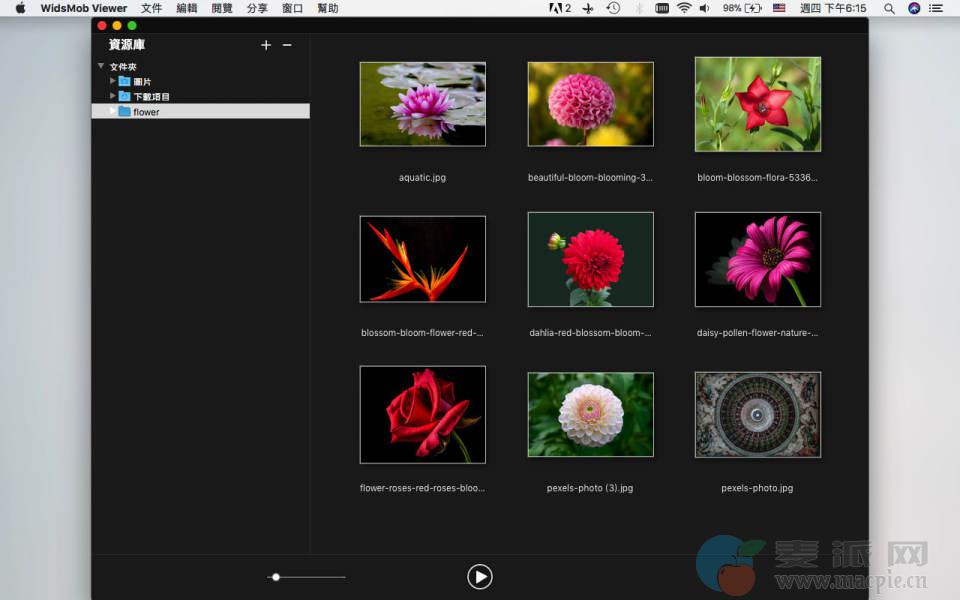Click the minus icon to remove folder

tap(287, 45)
